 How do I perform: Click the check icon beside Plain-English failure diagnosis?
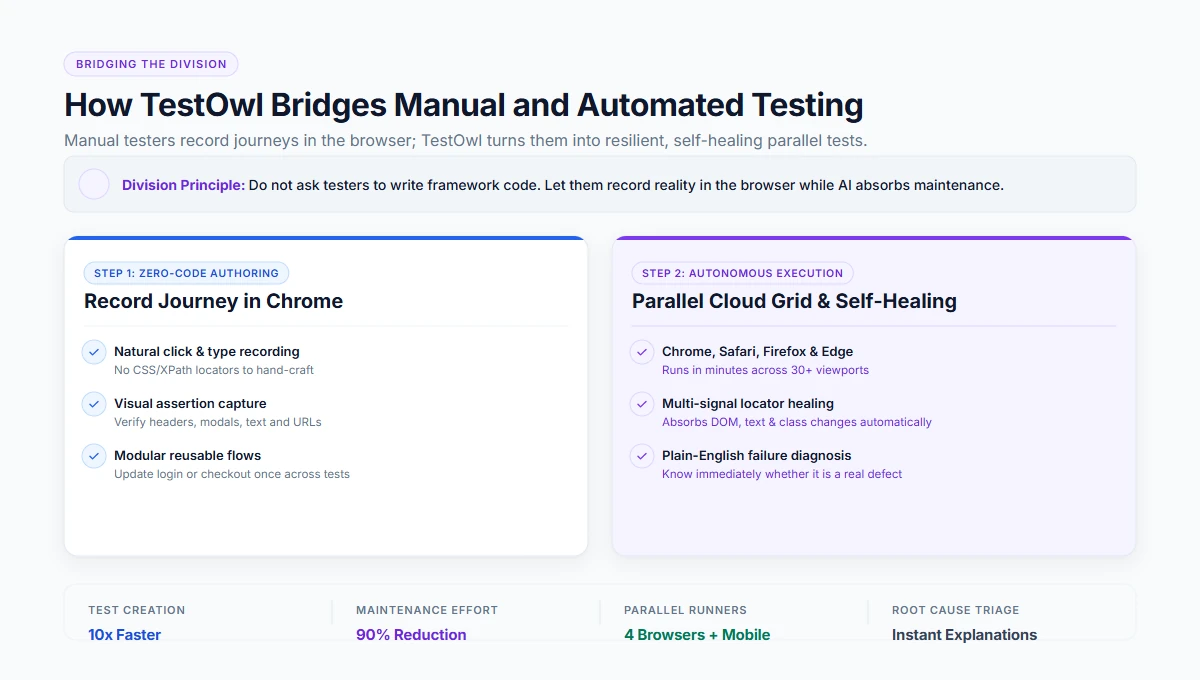(642, 456)
